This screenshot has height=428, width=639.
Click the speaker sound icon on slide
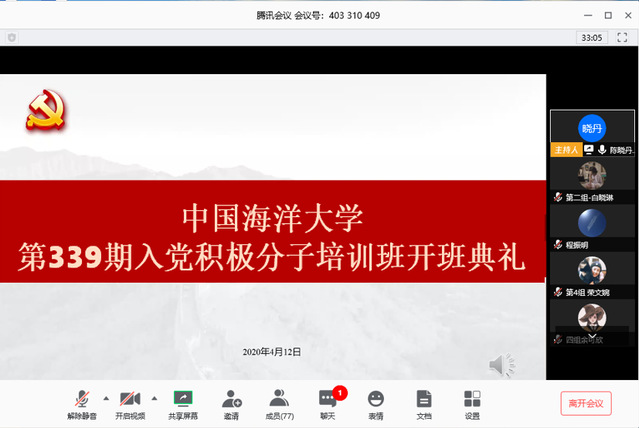(501, 366)
